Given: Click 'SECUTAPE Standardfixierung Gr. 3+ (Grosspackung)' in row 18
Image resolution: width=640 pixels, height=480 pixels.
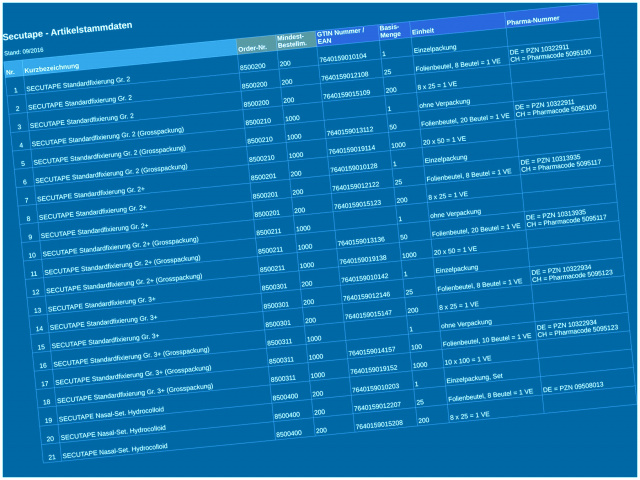Looking at the screenshot, I should pos(135,393).
